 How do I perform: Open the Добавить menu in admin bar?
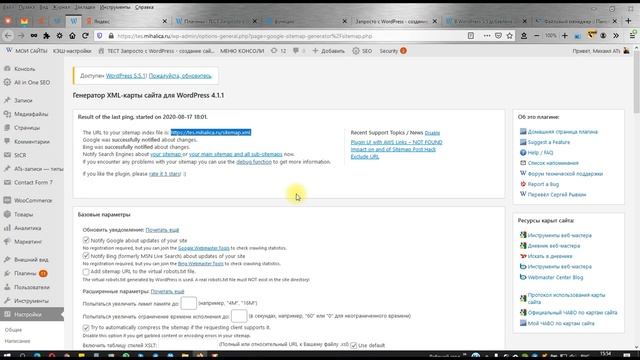pyautogui.click(x=329, y=51)
